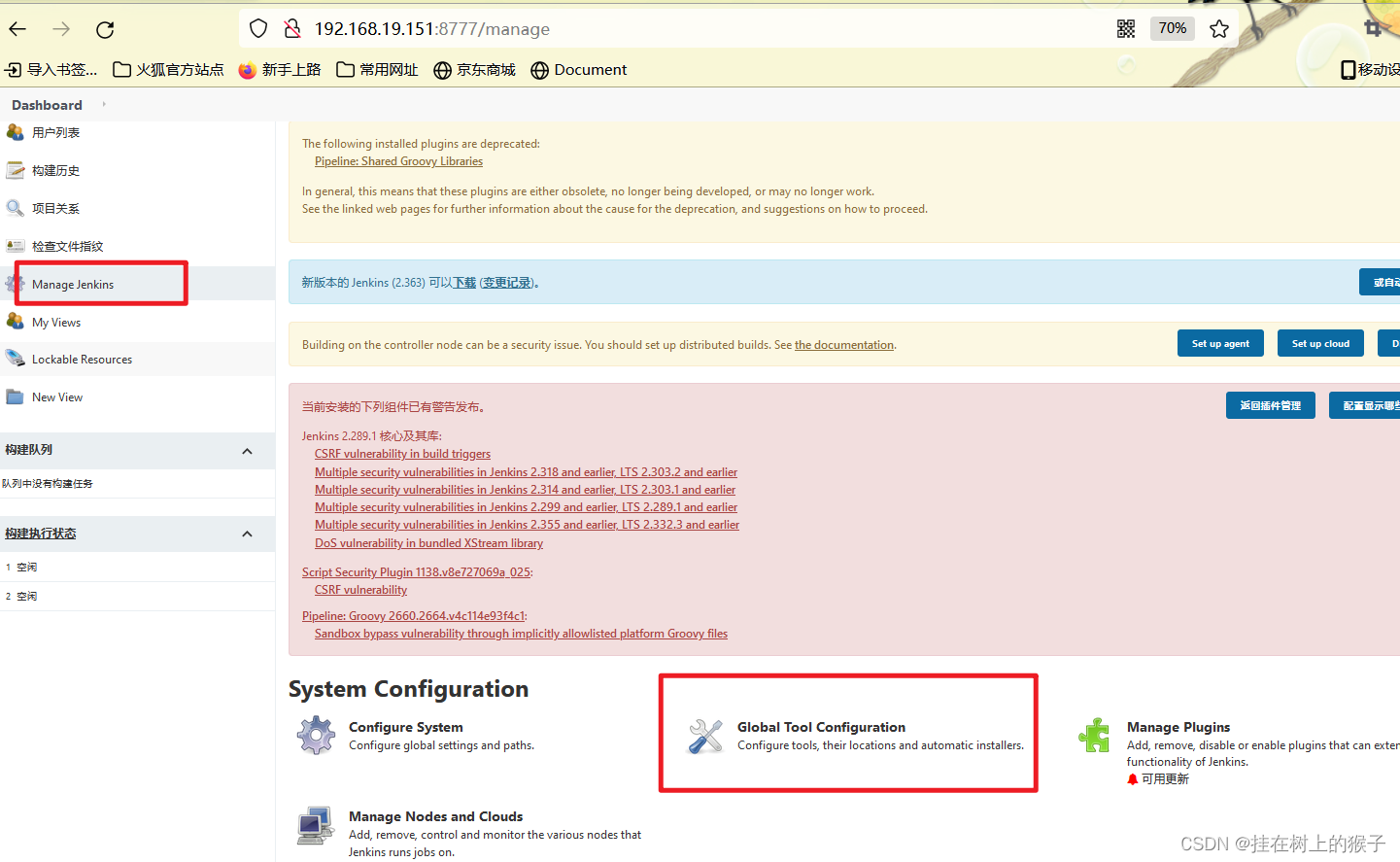The image size is (1400, 862).
Task: Expand the Dashboard breadcrumb arrow
Action: pyautogui.click(x=104, y=104)
